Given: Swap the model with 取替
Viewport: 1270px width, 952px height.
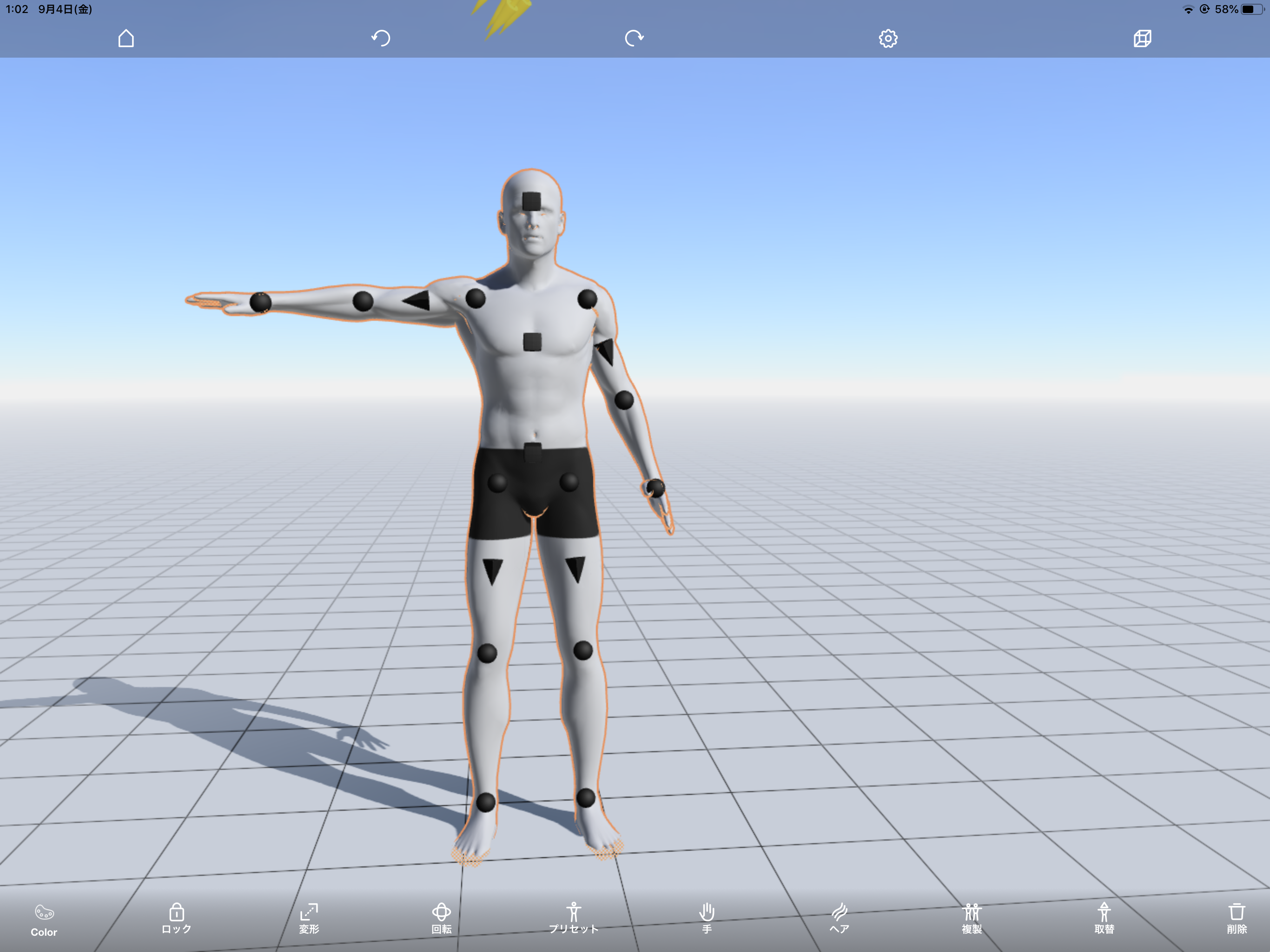Looking at the screenshot, I should (1104, 919).
